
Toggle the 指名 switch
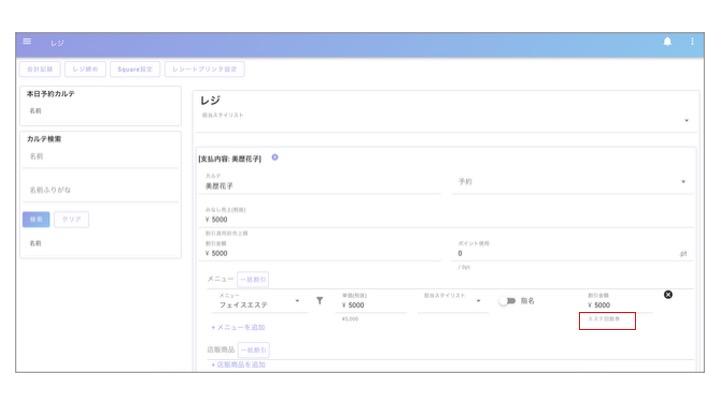507,301
